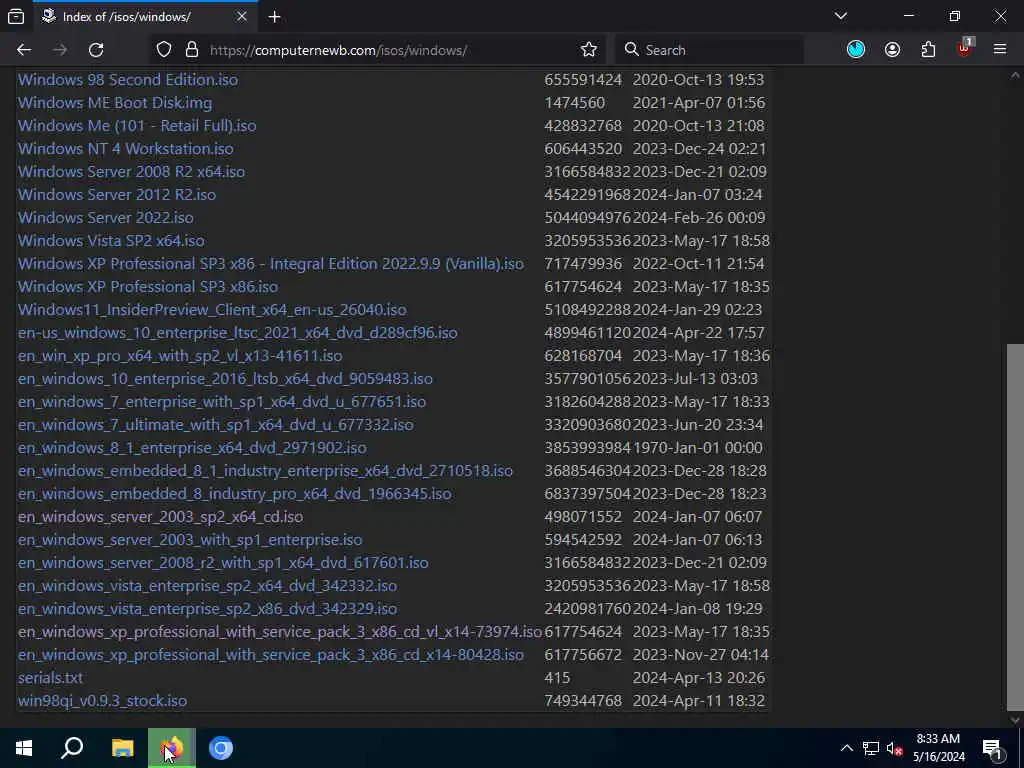Download Windows Me (101 - Retail Full).iso
This screenshot has height=768, width=1024.
[137, 125]
